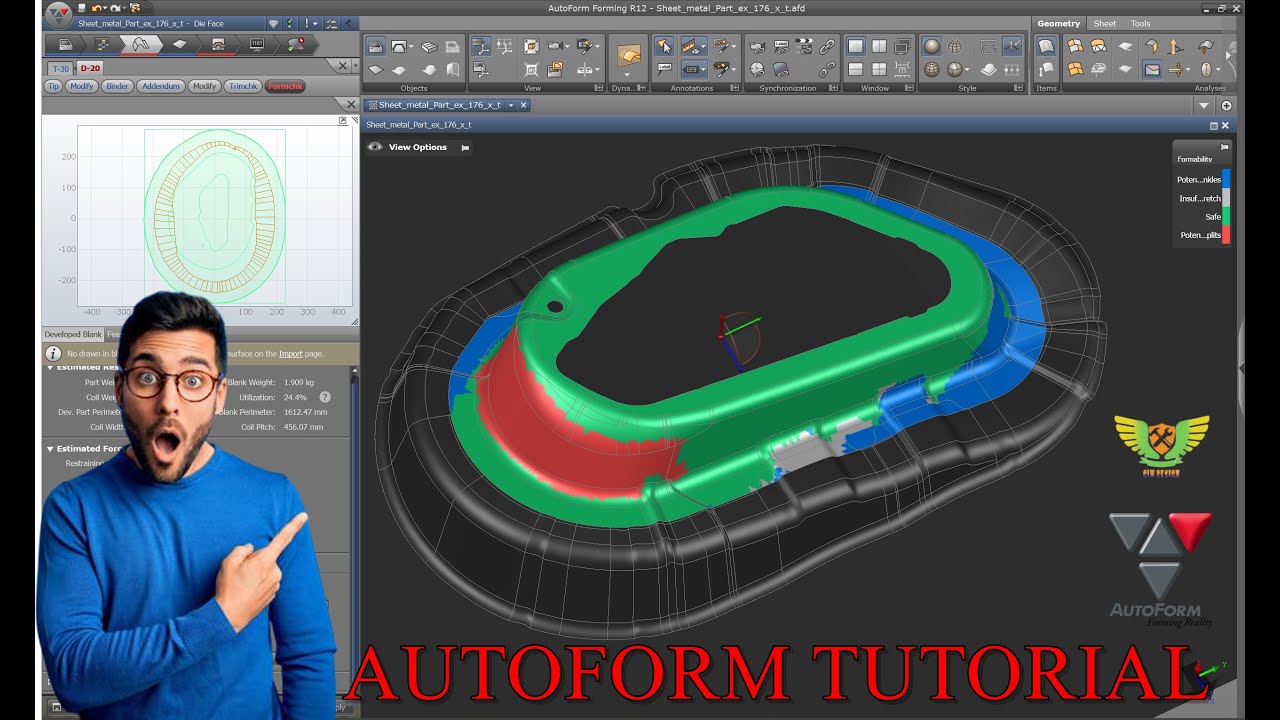This screenshot has height=720, width=1280.
Task: Toggle the View Options eye icon
Action: [x=375, y=147]
